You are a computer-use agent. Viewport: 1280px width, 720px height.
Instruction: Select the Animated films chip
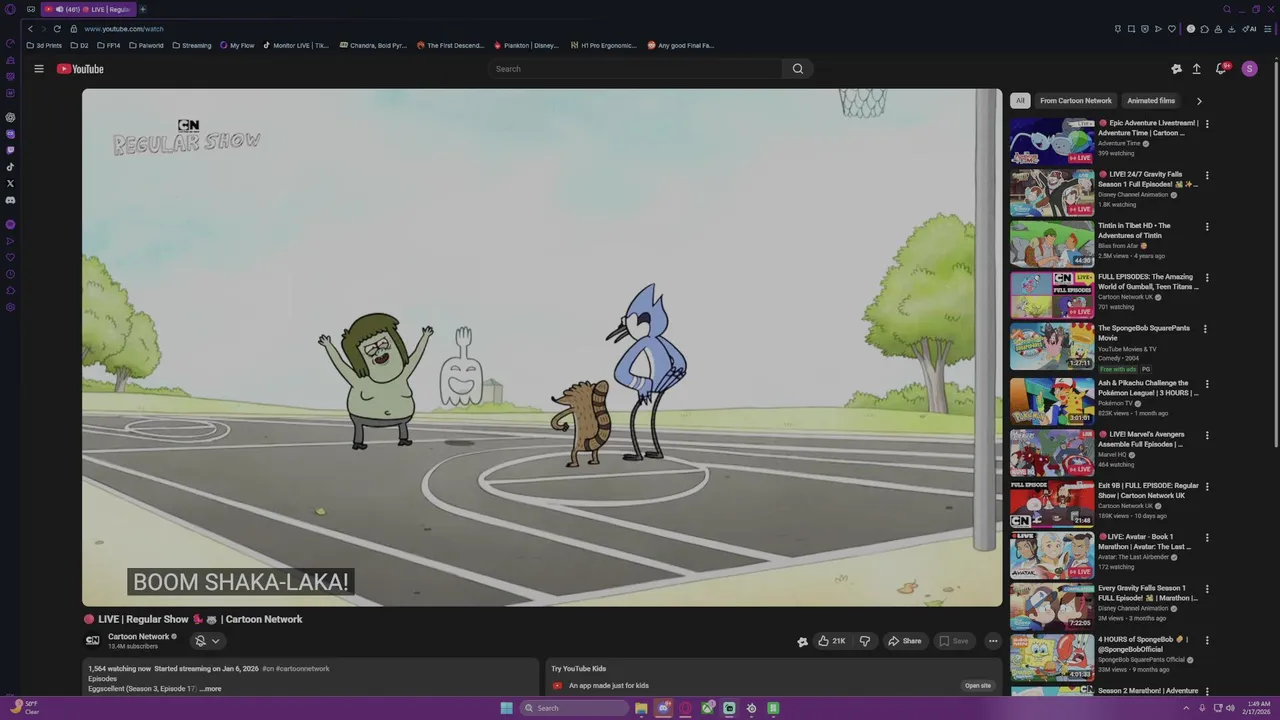pos(1151,101)
